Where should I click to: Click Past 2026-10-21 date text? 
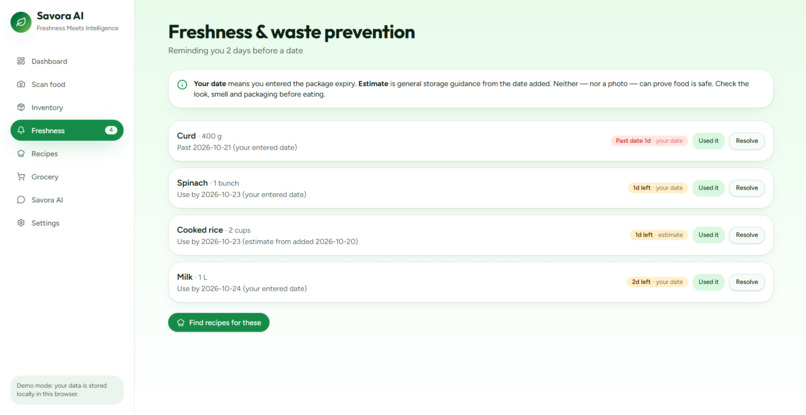(237, 148)
